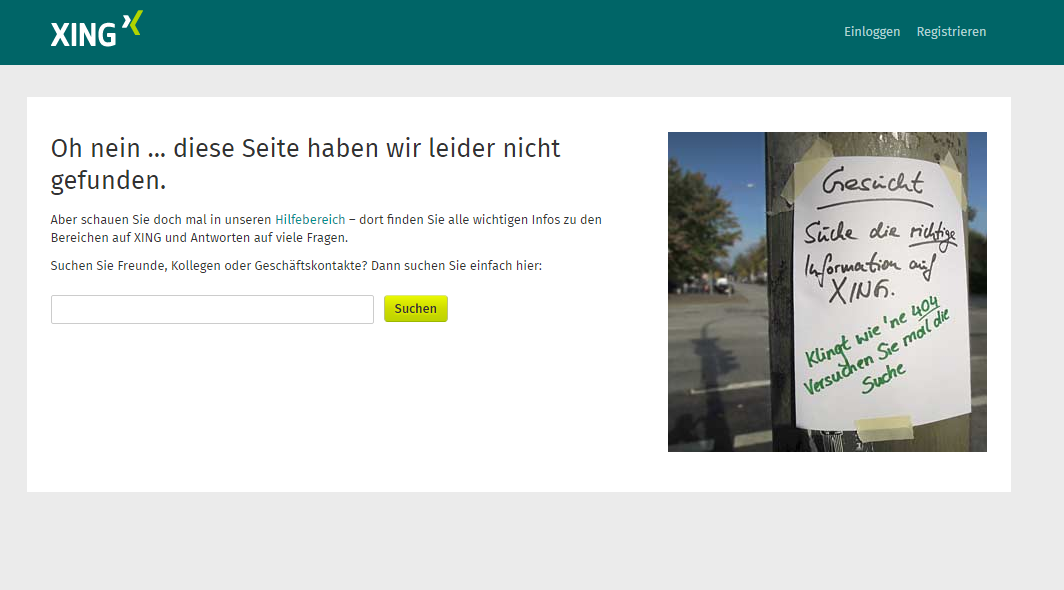Open the Registrieren sign-up link
Image resolution: width=1064 pixels, height=590 pixels.
(x=951, y=32)
